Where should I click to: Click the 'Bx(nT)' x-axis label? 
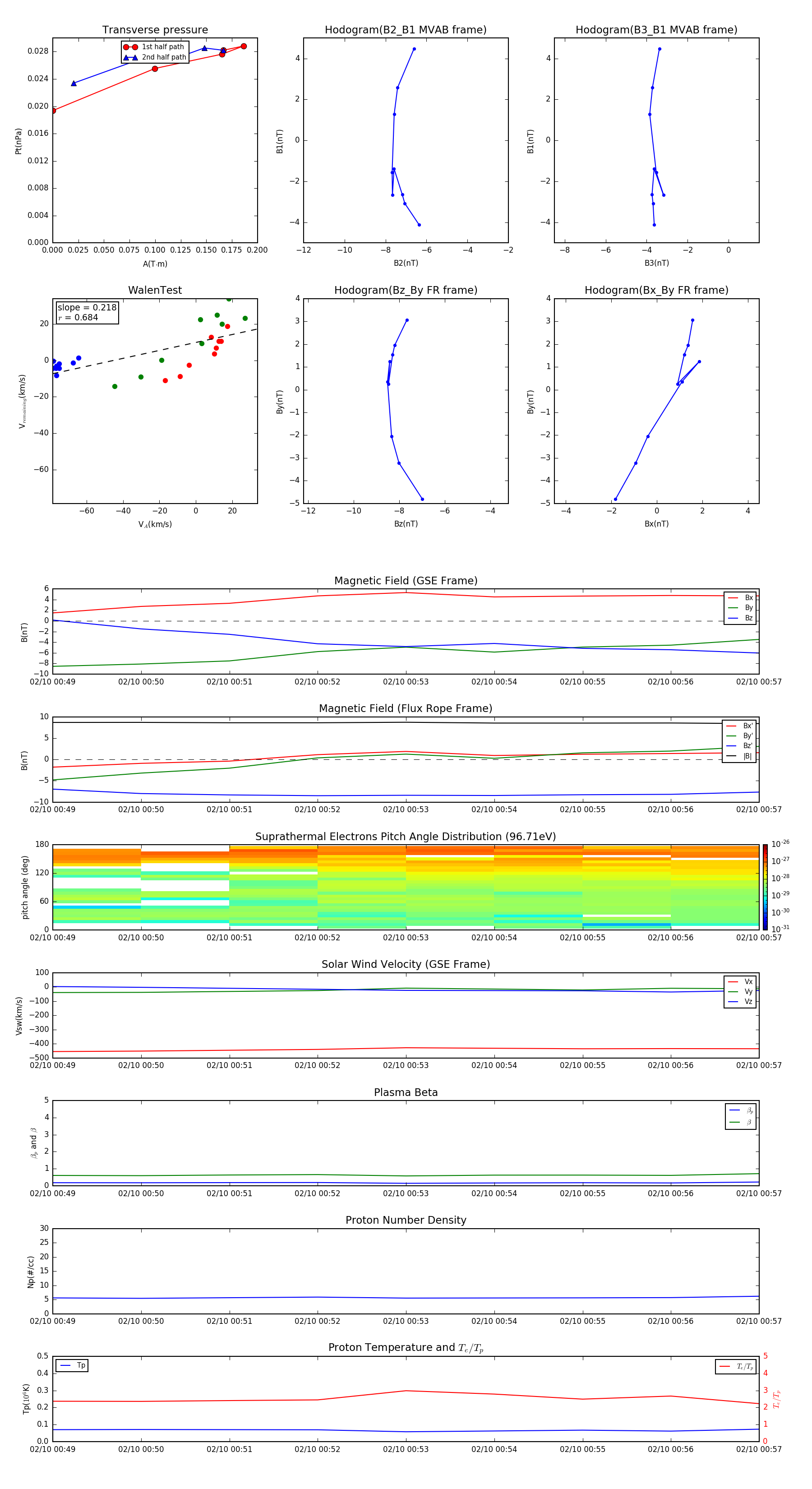point(656,524)
